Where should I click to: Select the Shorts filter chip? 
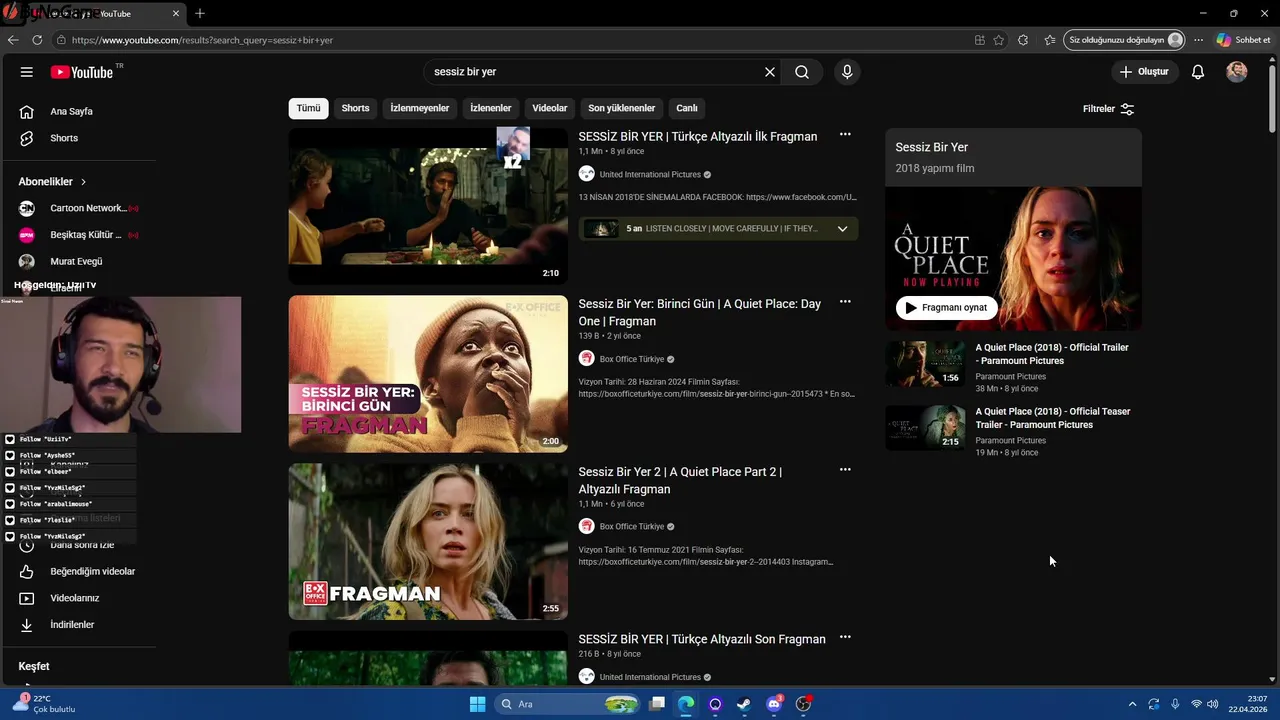coord(355,108)
